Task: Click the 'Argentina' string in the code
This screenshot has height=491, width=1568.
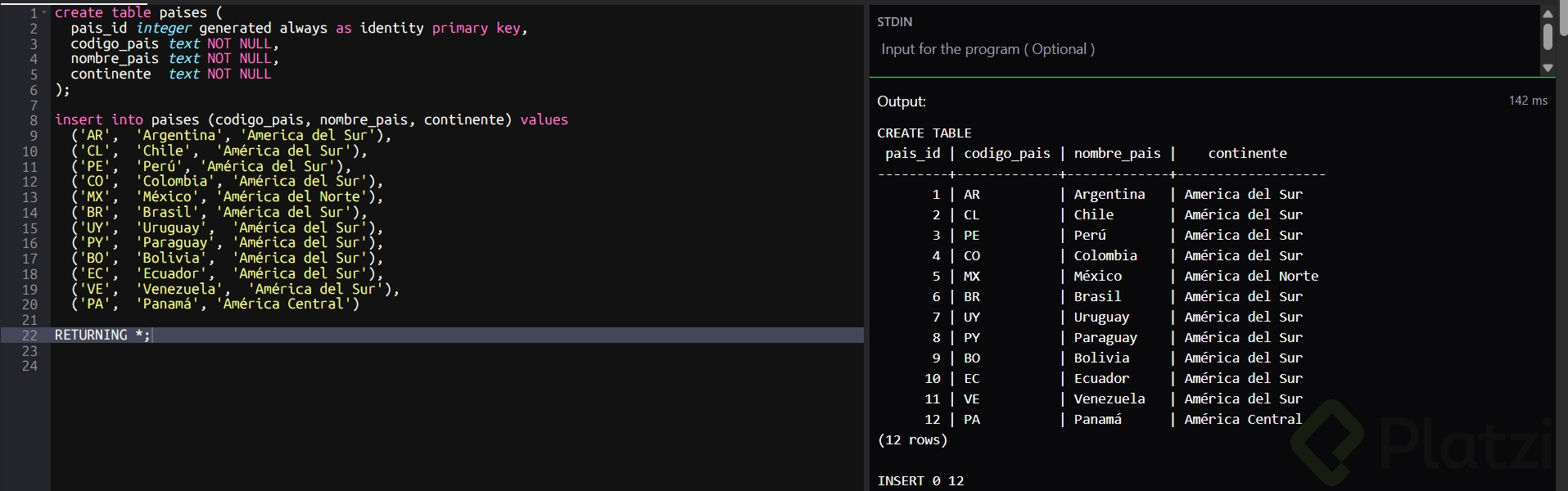Action: pos(178,136)
